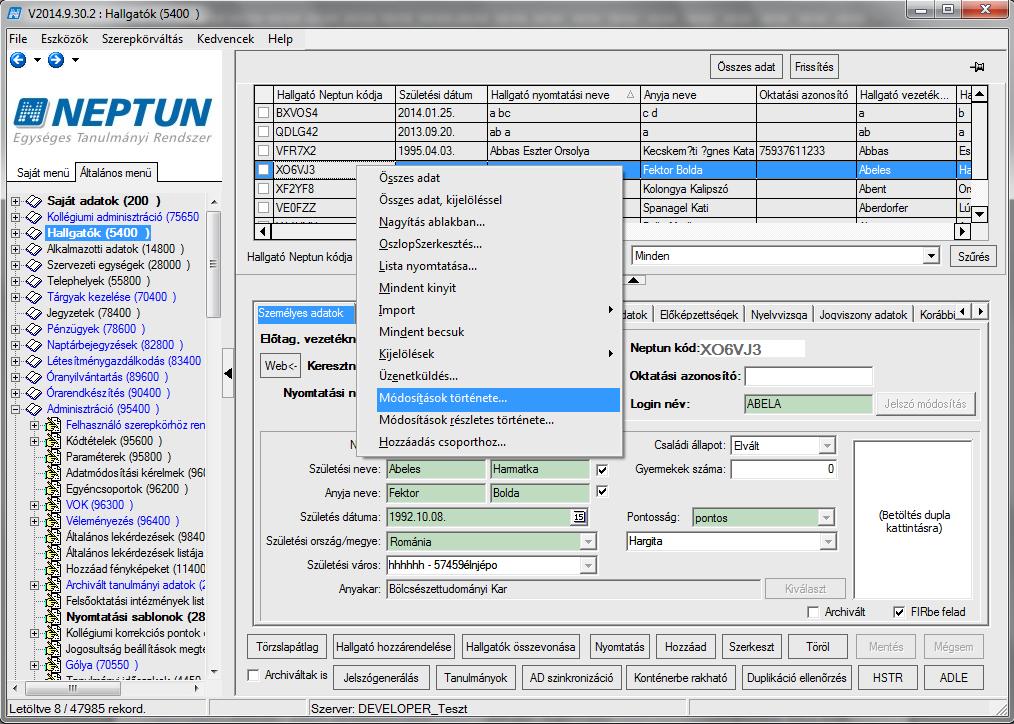This screenshot has width=1014, height=724.
Task: Collapse the left menu panel arrow
Action: 228,373
